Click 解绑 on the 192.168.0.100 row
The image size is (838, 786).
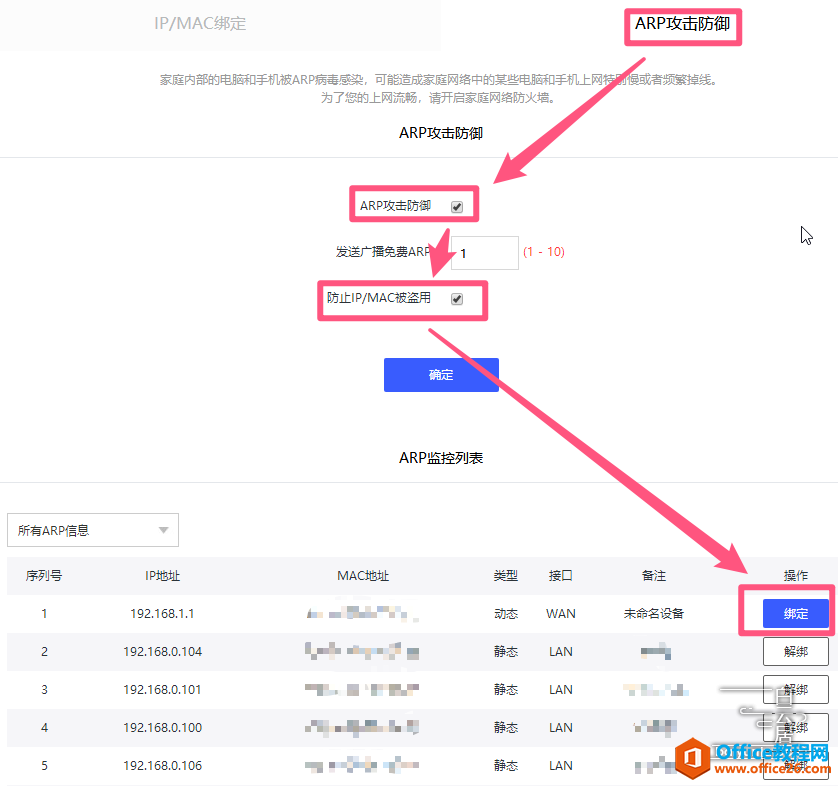coord(795,727)
